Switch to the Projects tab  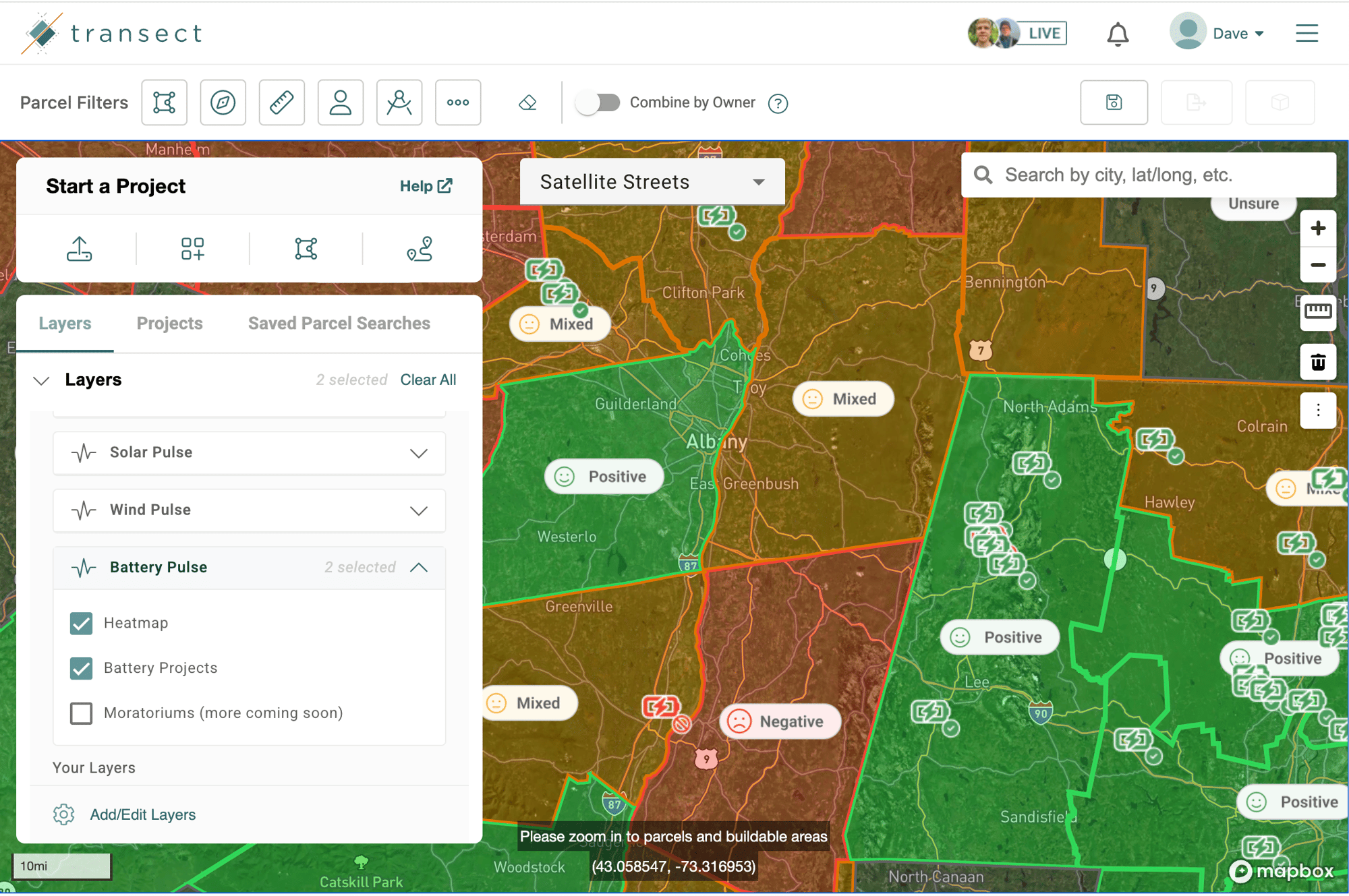[169, 324]
